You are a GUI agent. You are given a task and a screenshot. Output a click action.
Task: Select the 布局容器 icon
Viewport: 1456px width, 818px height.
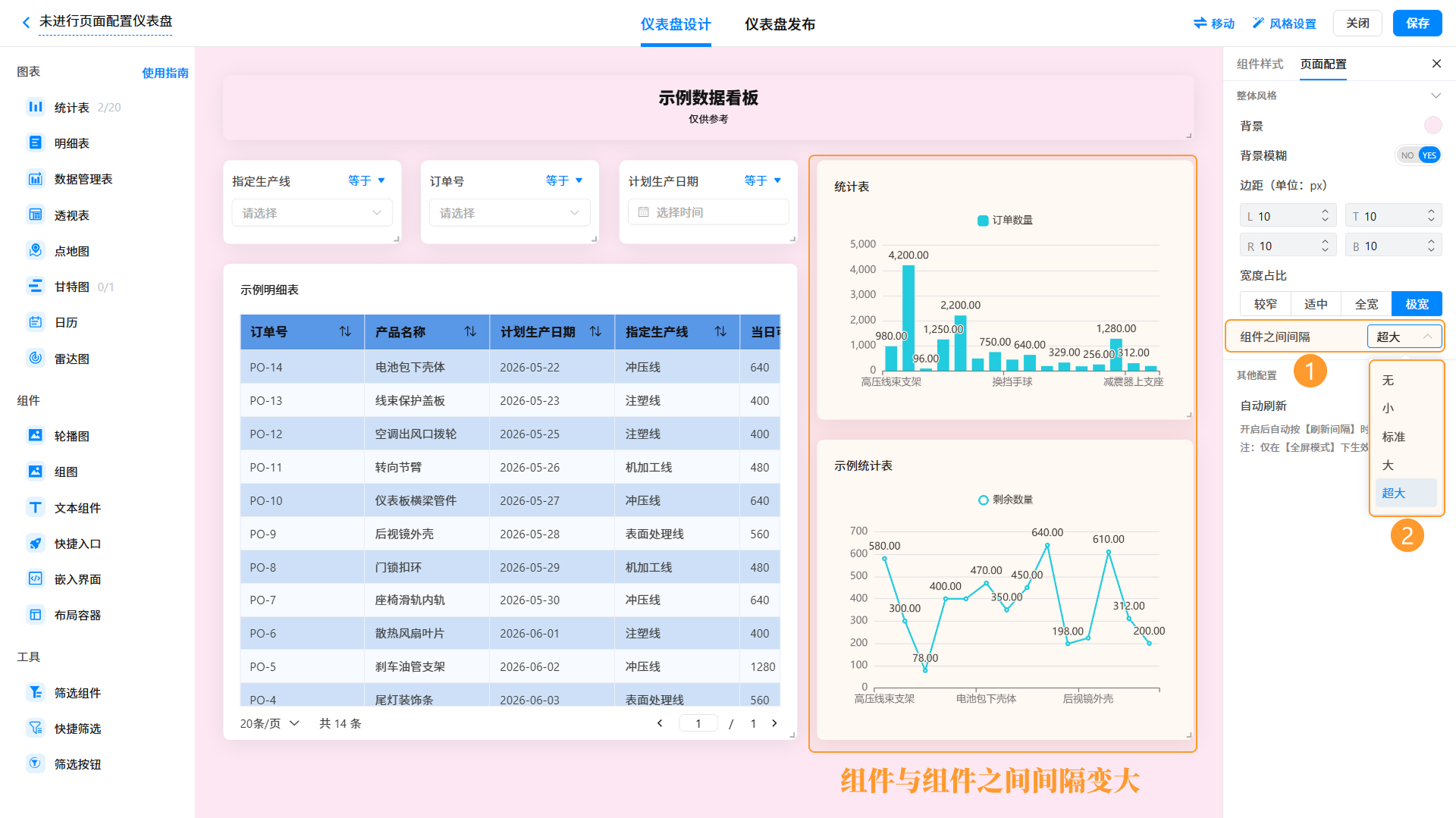(x=36, y=615)
